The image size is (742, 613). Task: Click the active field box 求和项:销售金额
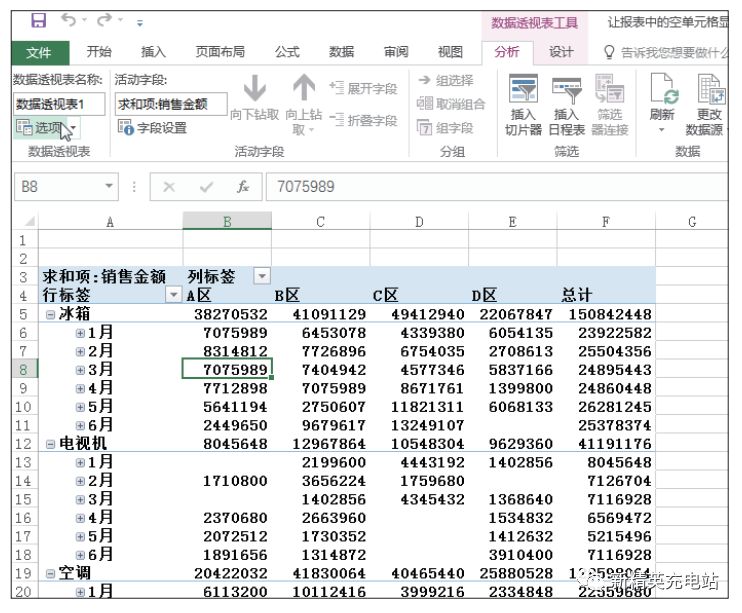[x=171, y=104]
